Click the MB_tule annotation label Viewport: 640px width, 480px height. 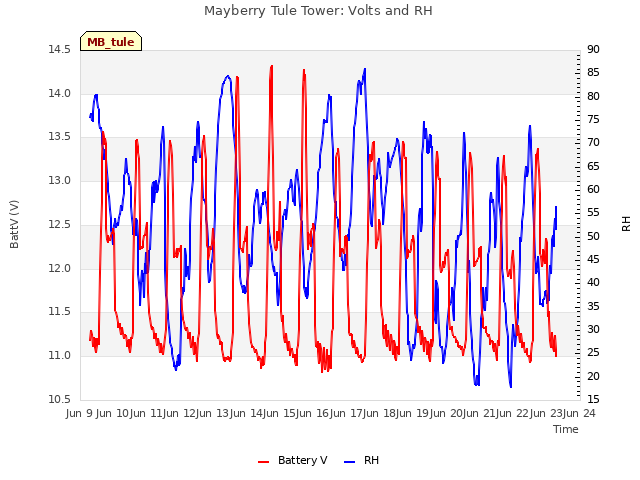click(111, 42)
